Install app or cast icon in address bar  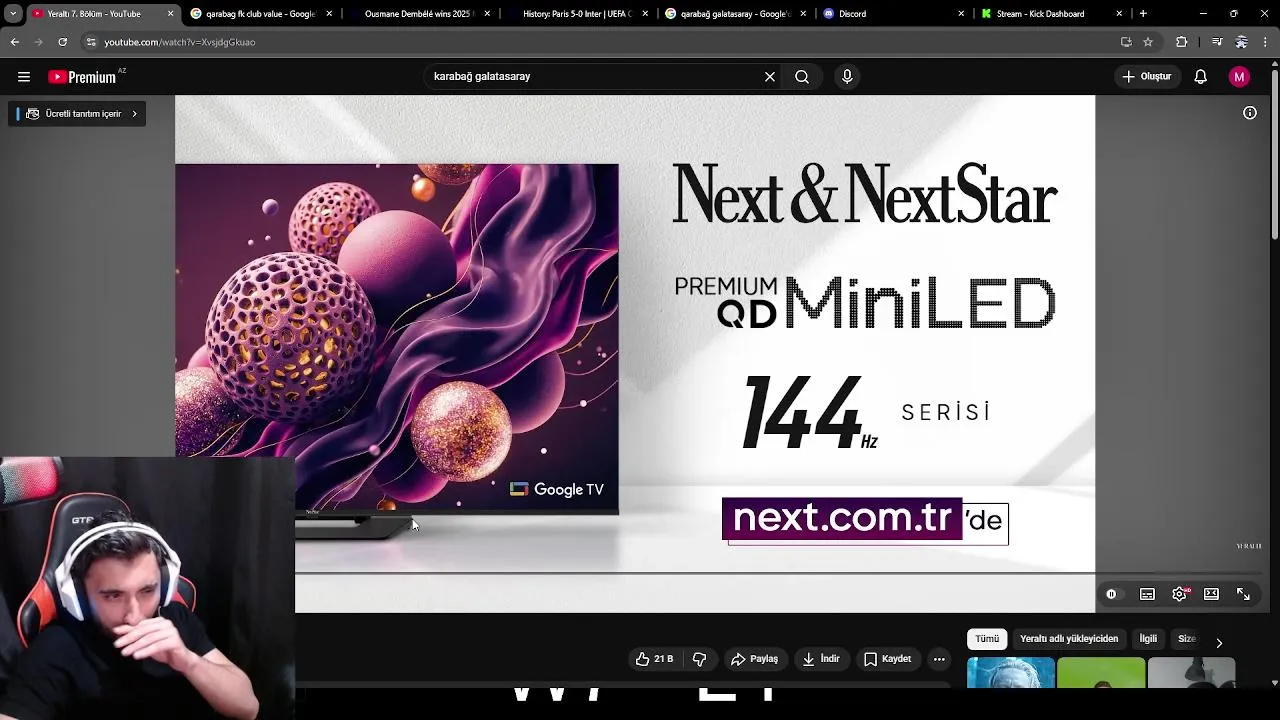point(1126,42)
